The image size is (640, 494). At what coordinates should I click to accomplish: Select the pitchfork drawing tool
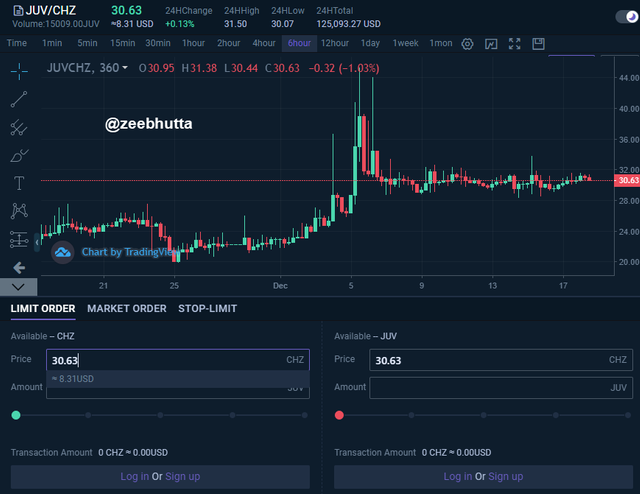19,127
